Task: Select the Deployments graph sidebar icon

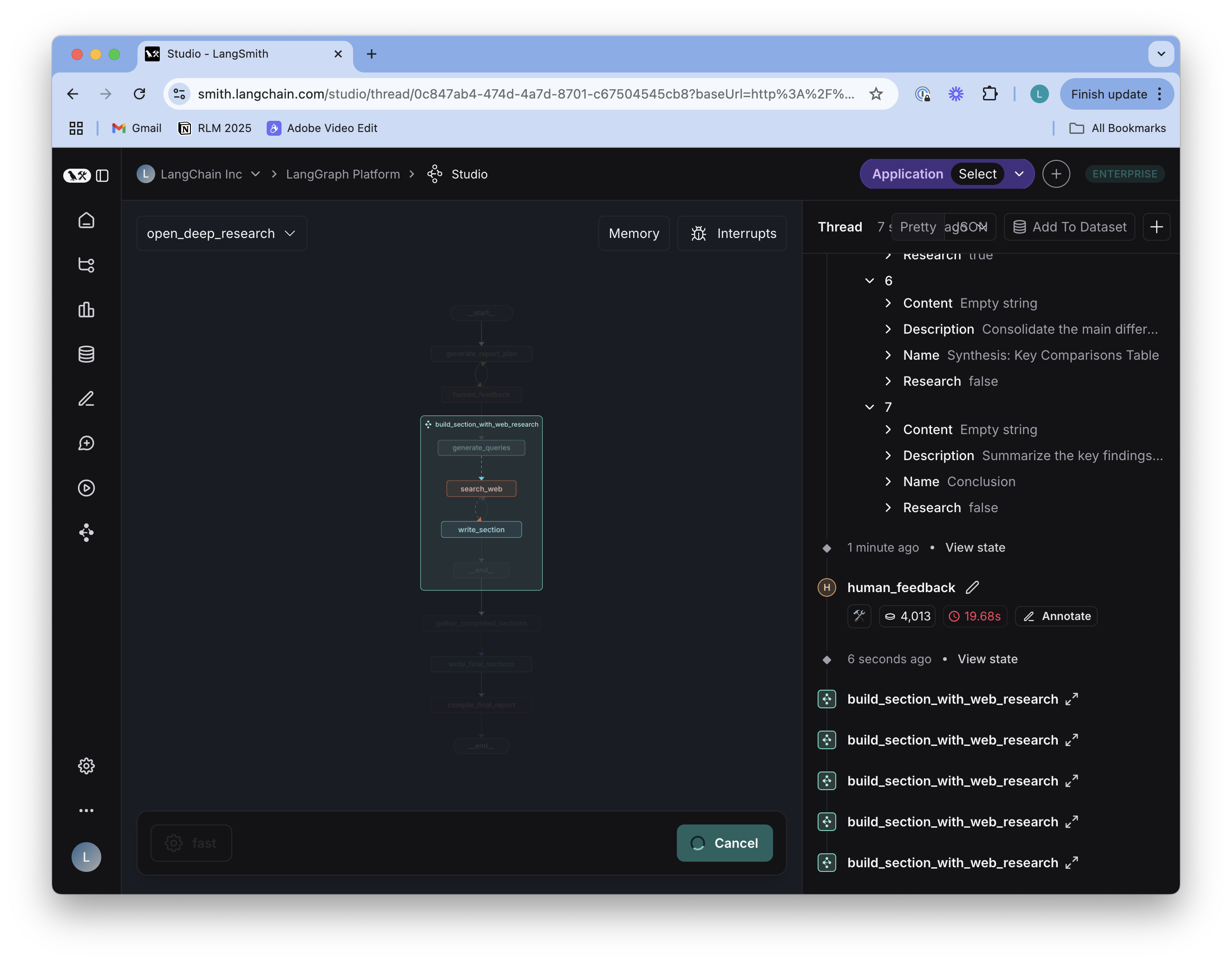Action: coord(86,533)
